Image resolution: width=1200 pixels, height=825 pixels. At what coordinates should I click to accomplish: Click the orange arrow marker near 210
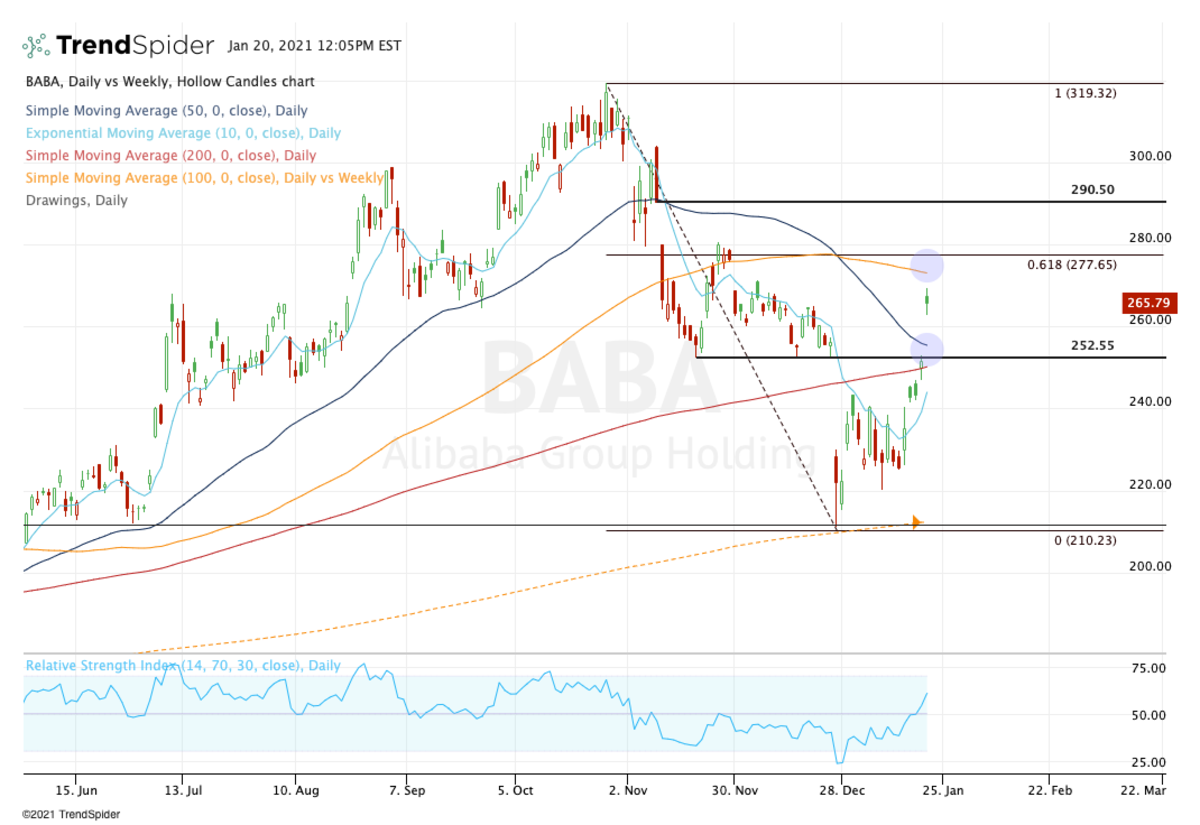pos(917,522)
